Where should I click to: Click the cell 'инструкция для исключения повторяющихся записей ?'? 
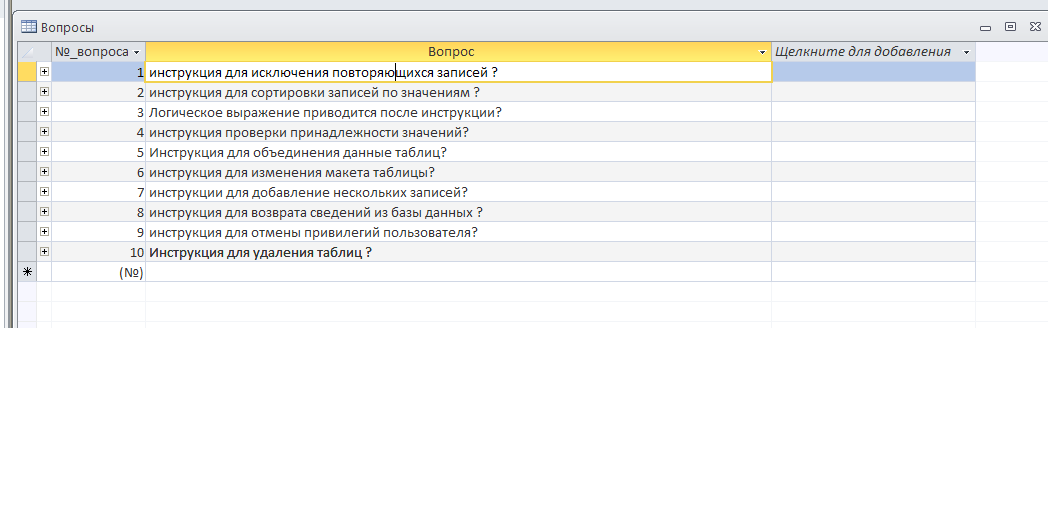[x=458, y=72]
